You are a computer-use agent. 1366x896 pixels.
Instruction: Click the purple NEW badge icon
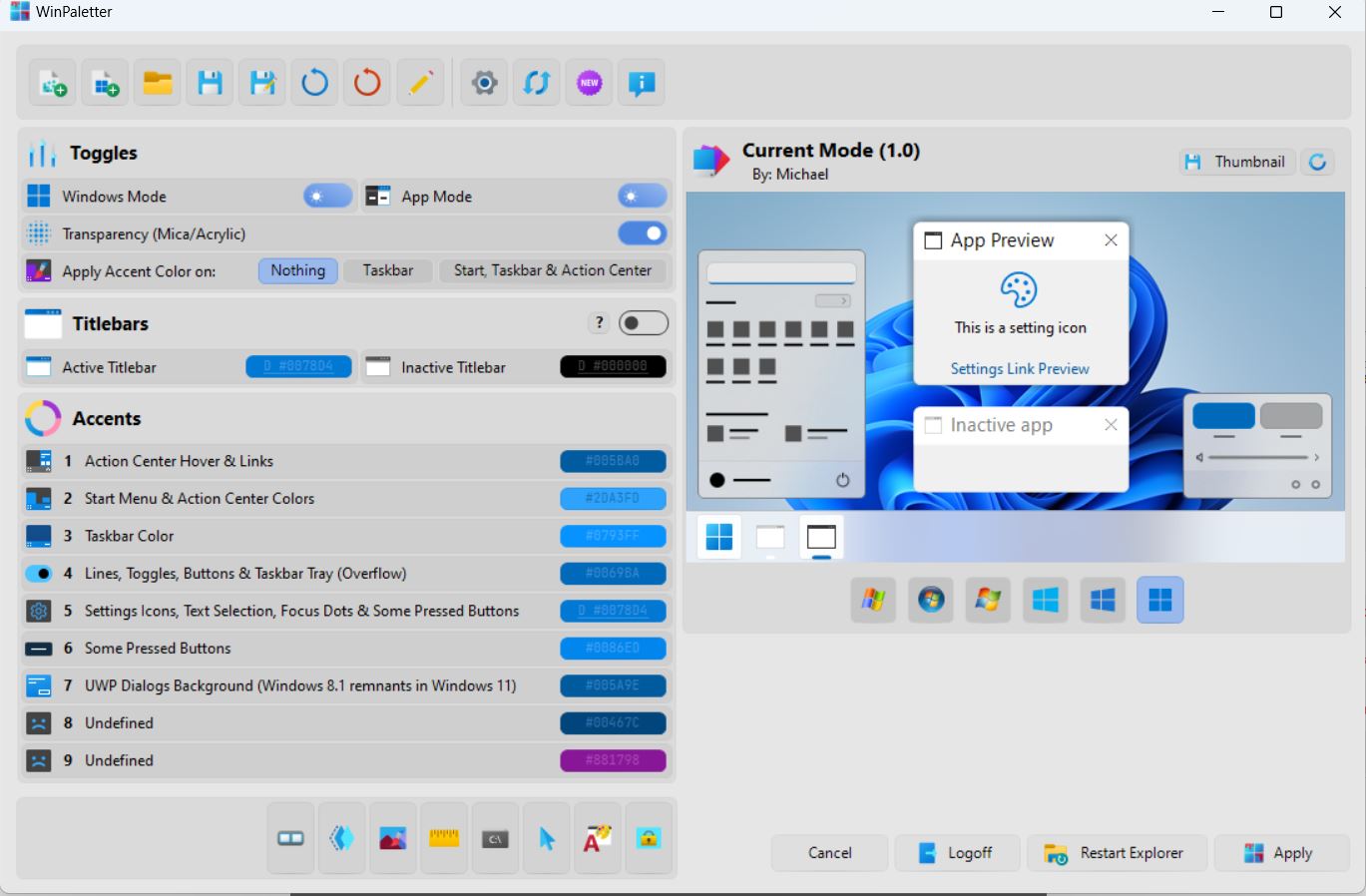pos(590,84)
